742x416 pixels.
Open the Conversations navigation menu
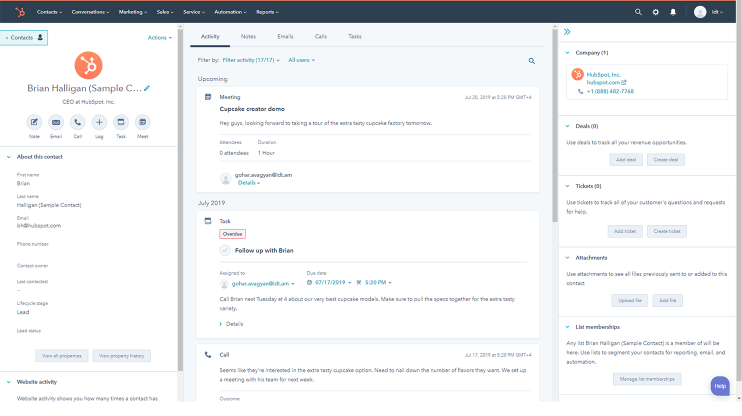click(90, 12)
